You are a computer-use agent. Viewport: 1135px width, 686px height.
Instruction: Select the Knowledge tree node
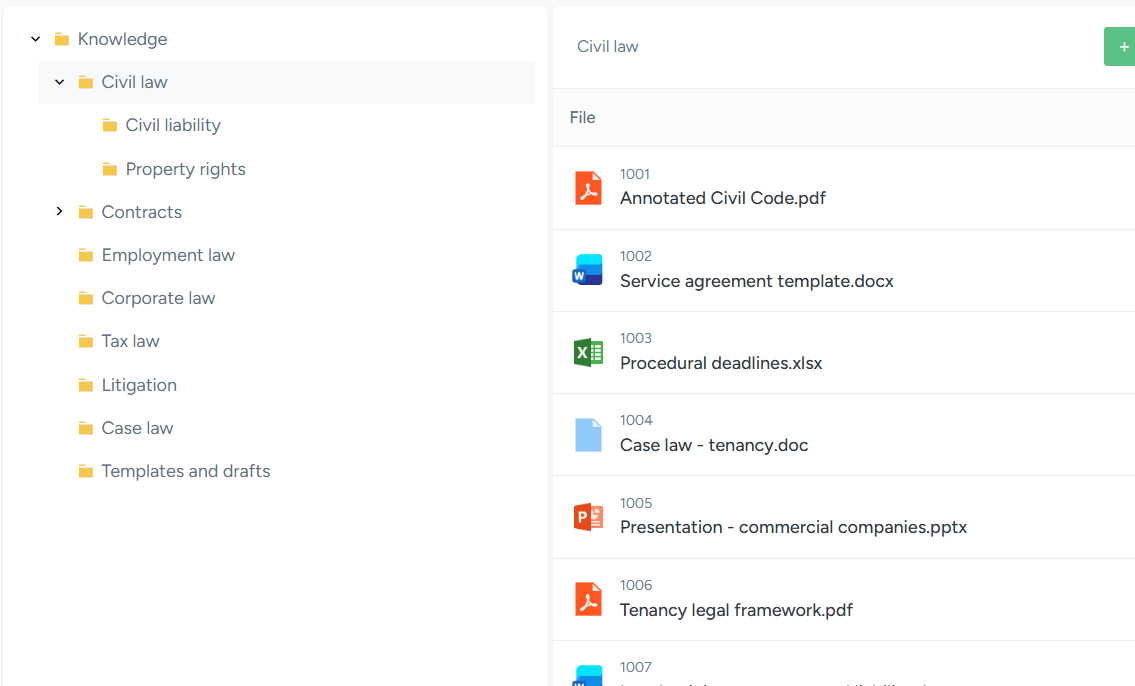pyautogui.click(x=122, y=39)
